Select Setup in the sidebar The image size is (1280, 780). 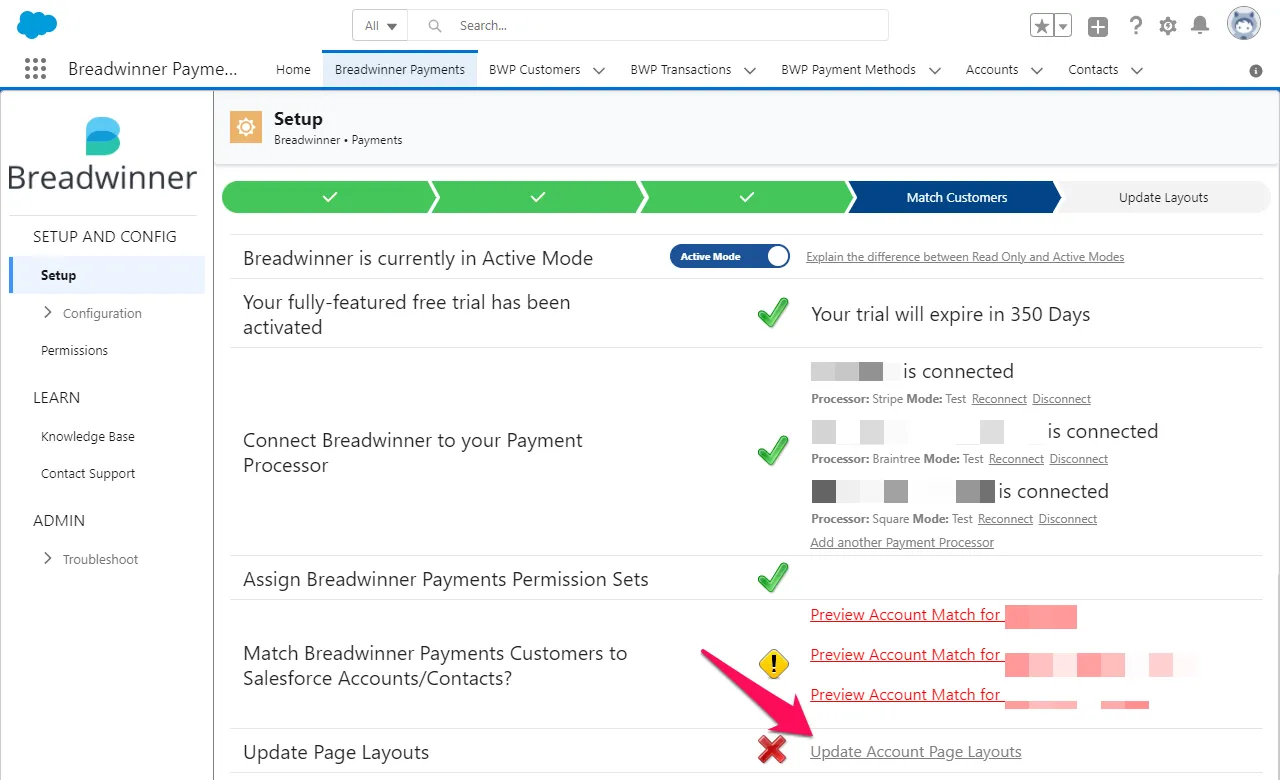click(x=107, y=275)
